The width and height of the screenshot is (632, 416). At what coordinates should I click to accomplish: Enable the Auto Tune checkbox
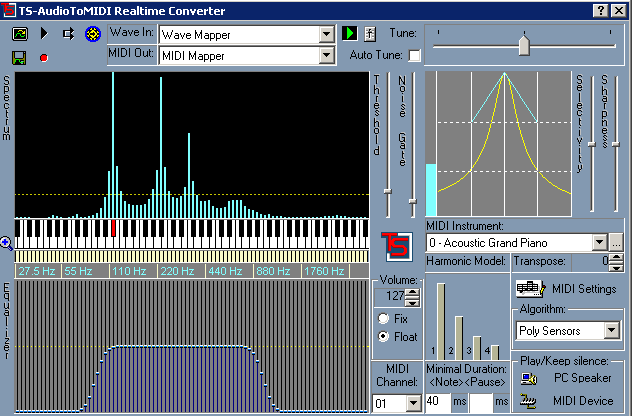(x=414, y=55)
